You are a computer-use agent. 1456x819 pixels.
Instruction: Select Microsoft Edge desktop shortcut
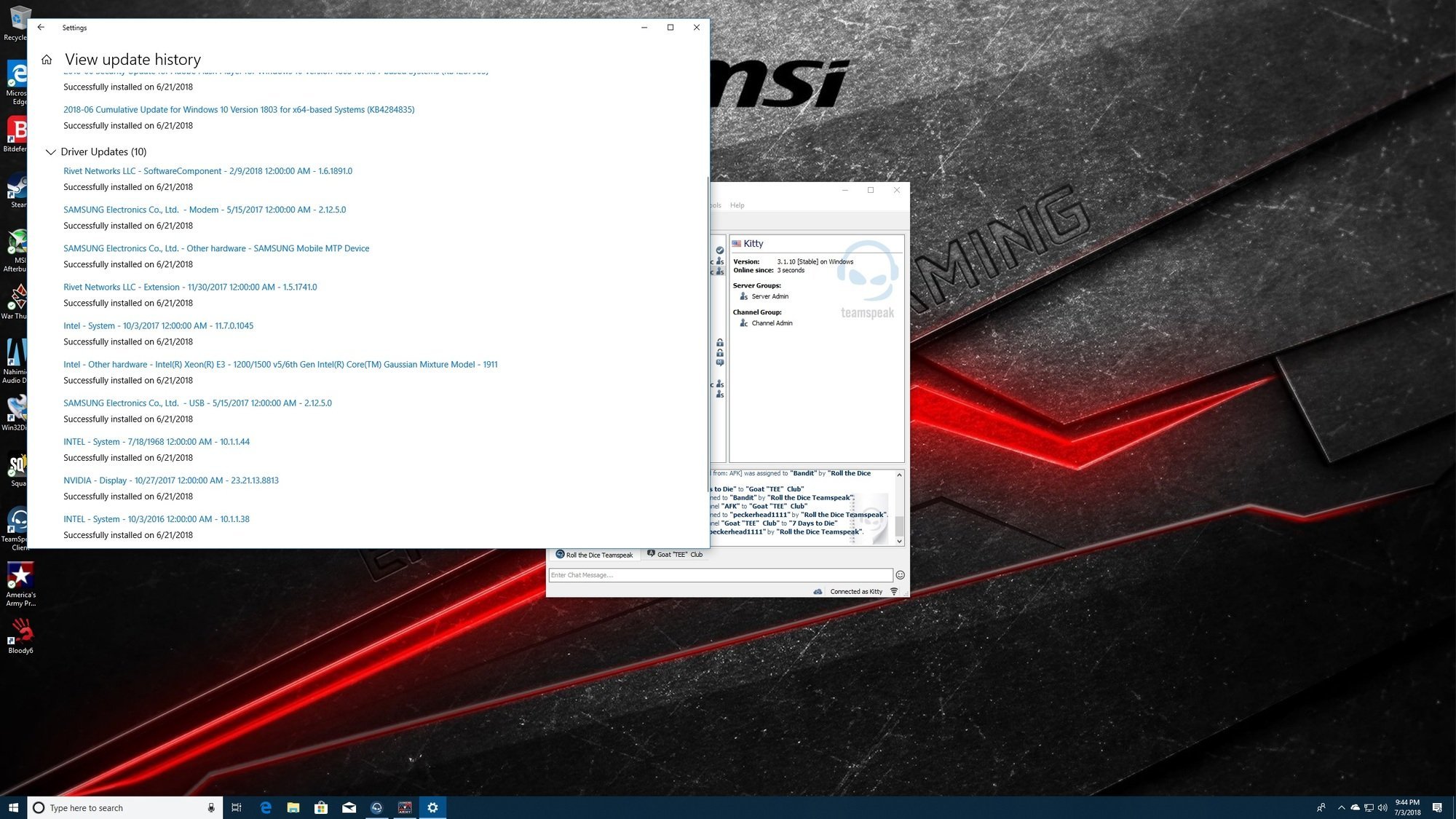click(x=16, y=84)
